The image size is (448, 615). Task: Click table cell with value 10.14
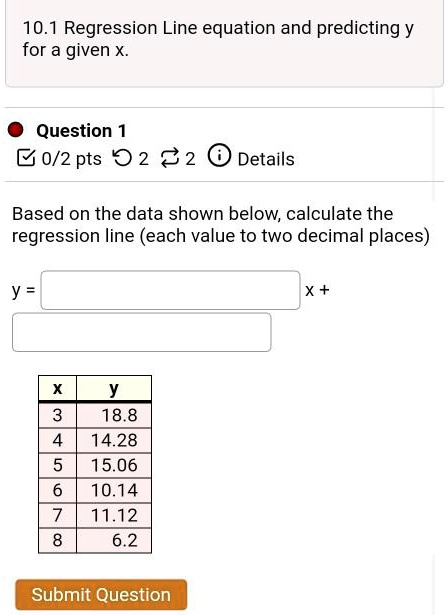tap(114, 490)
